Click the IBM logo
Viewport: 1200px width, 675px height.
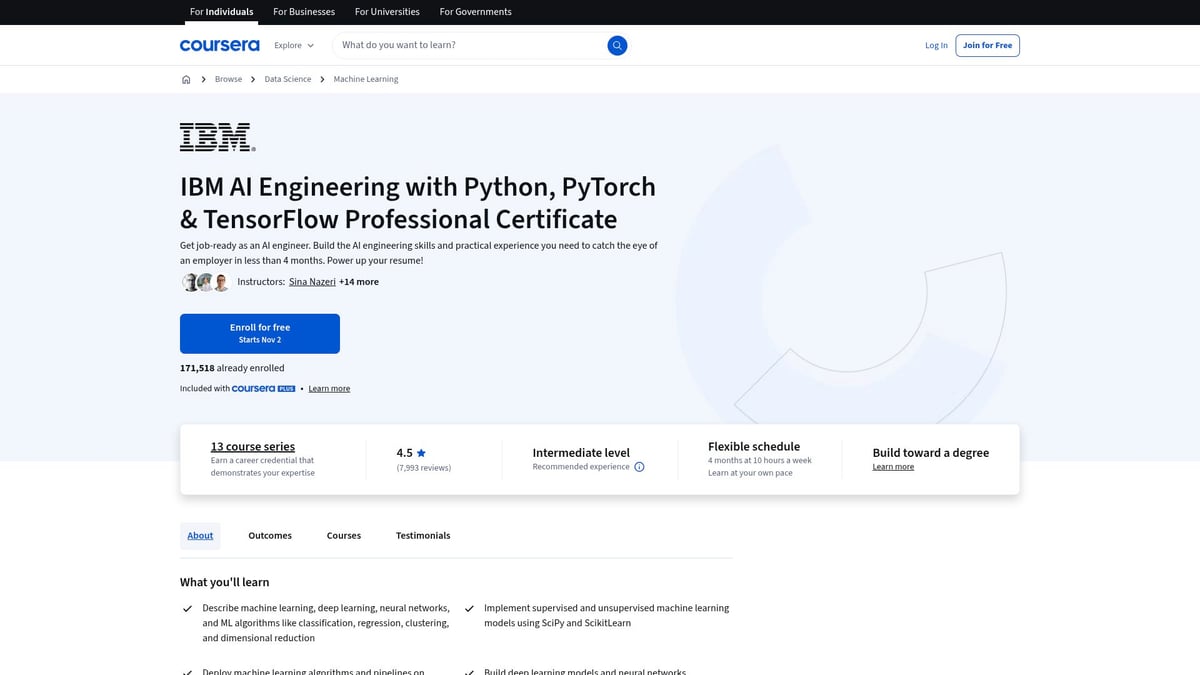click(217, 137)
